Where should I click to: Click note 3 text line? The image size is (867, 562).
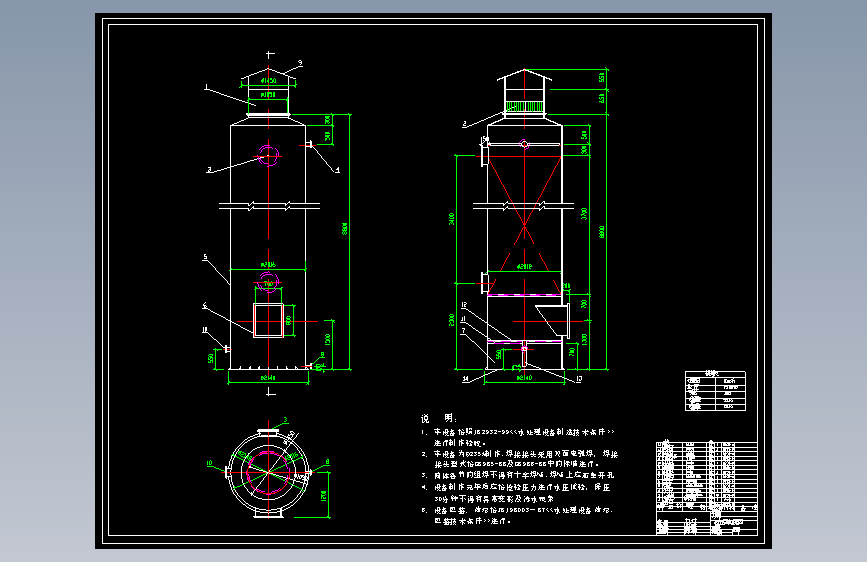click(x=518, y=475)
